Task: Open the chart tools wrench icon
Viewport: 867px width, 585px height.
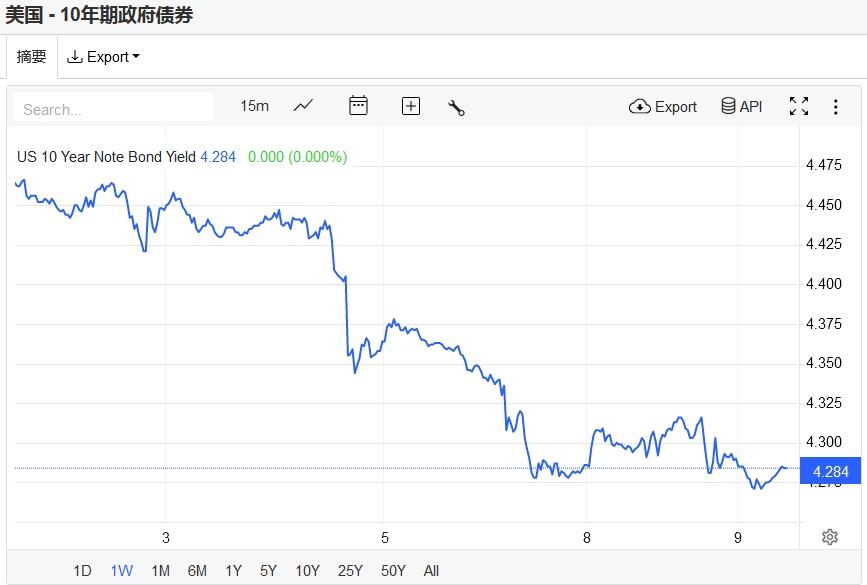Action: 457,107
